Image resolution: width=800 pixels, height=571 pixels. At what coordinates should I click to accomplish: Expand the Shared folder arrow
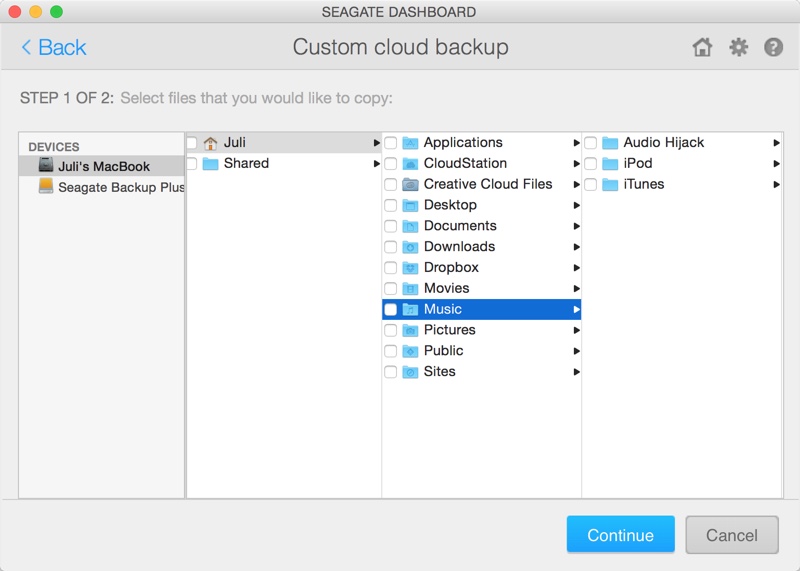pos(376,164)
